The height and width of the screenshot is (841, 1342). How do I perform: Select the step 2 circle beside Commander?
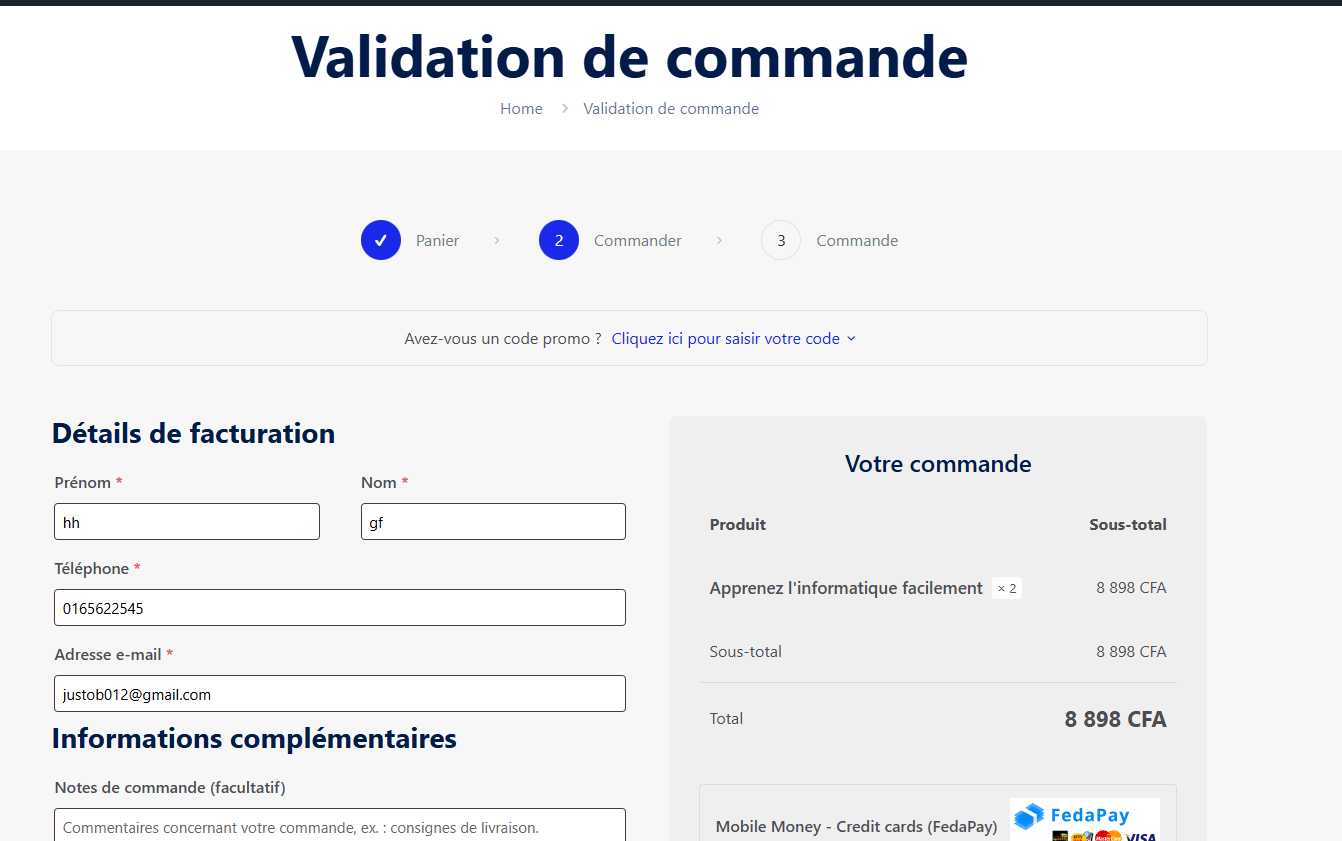[x=559, y=240]
